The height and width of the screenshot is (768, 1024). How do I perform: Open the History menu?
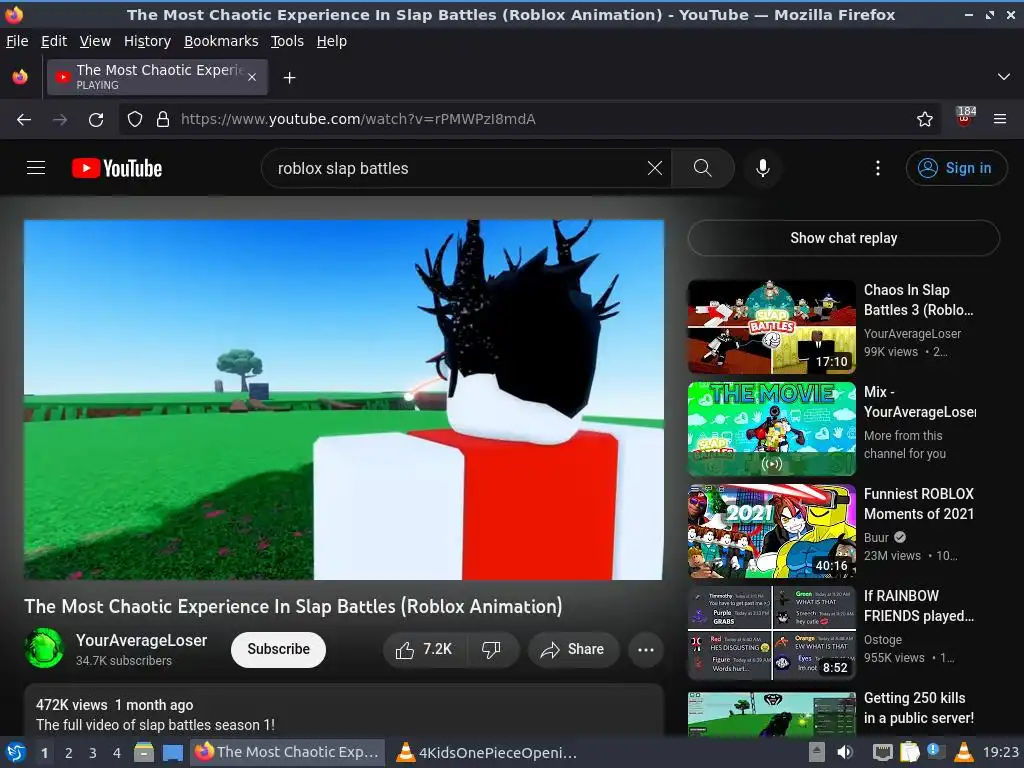coord(147,41)
